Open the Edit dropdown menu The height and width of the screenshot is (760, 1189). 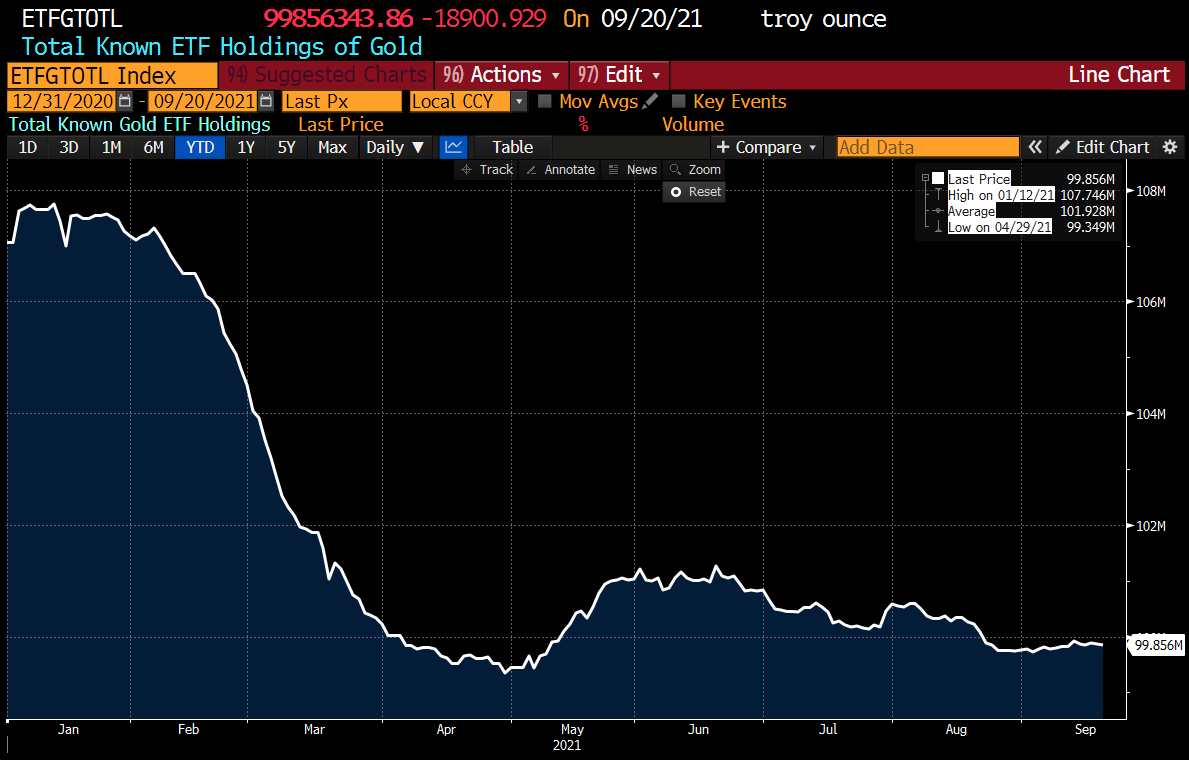[620, 75]
